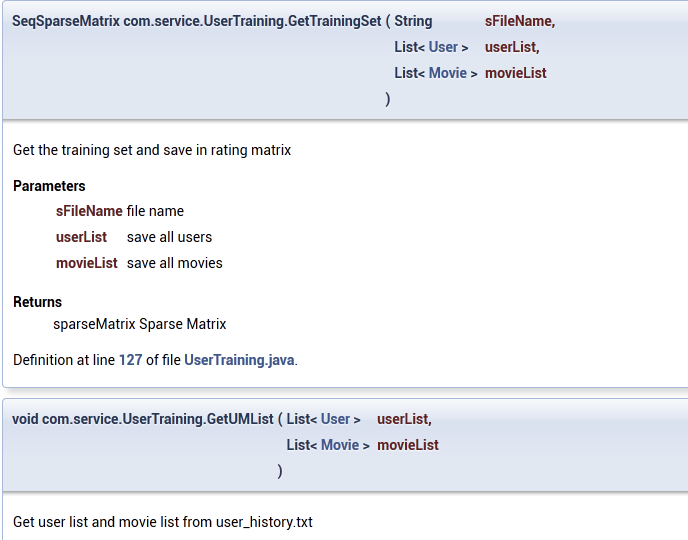Open User type link in GetTrainingSet signature
The height and width of the screenshot is (540, 688).
tap(443, 47)
